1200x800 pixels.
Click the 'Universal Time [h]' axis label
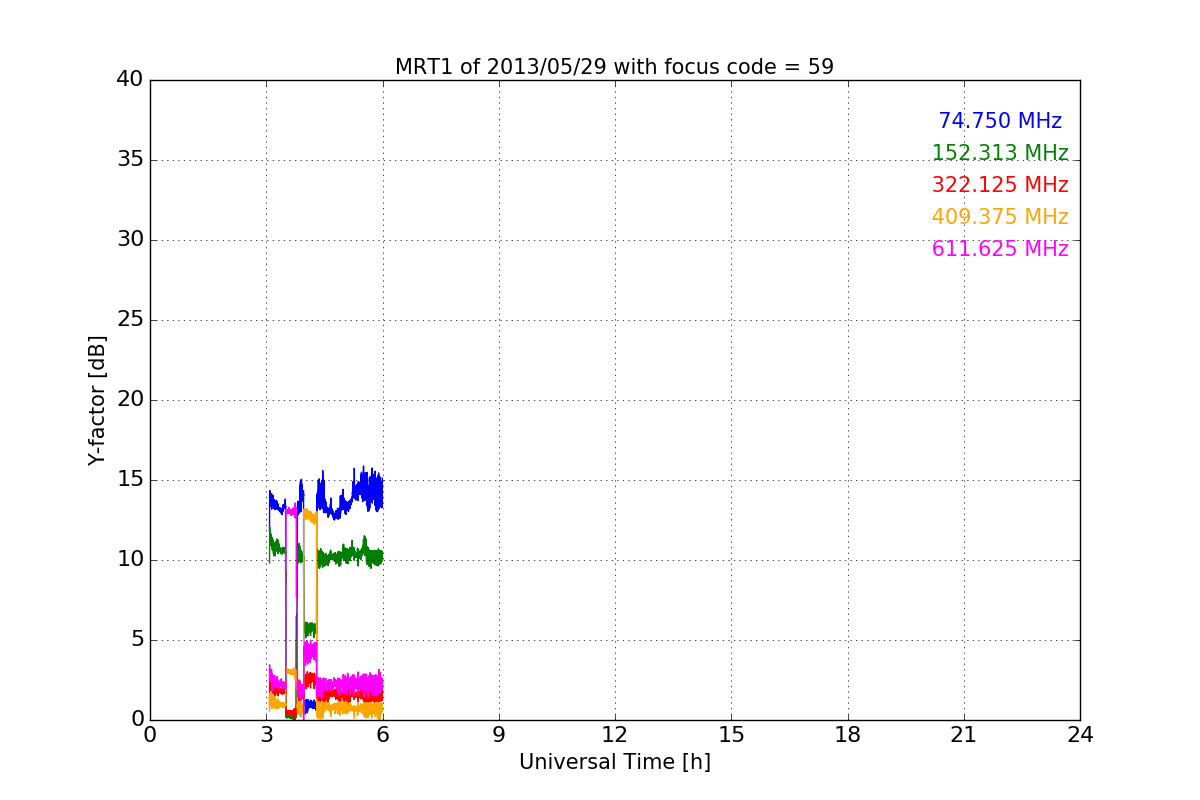tap(614, 762)
